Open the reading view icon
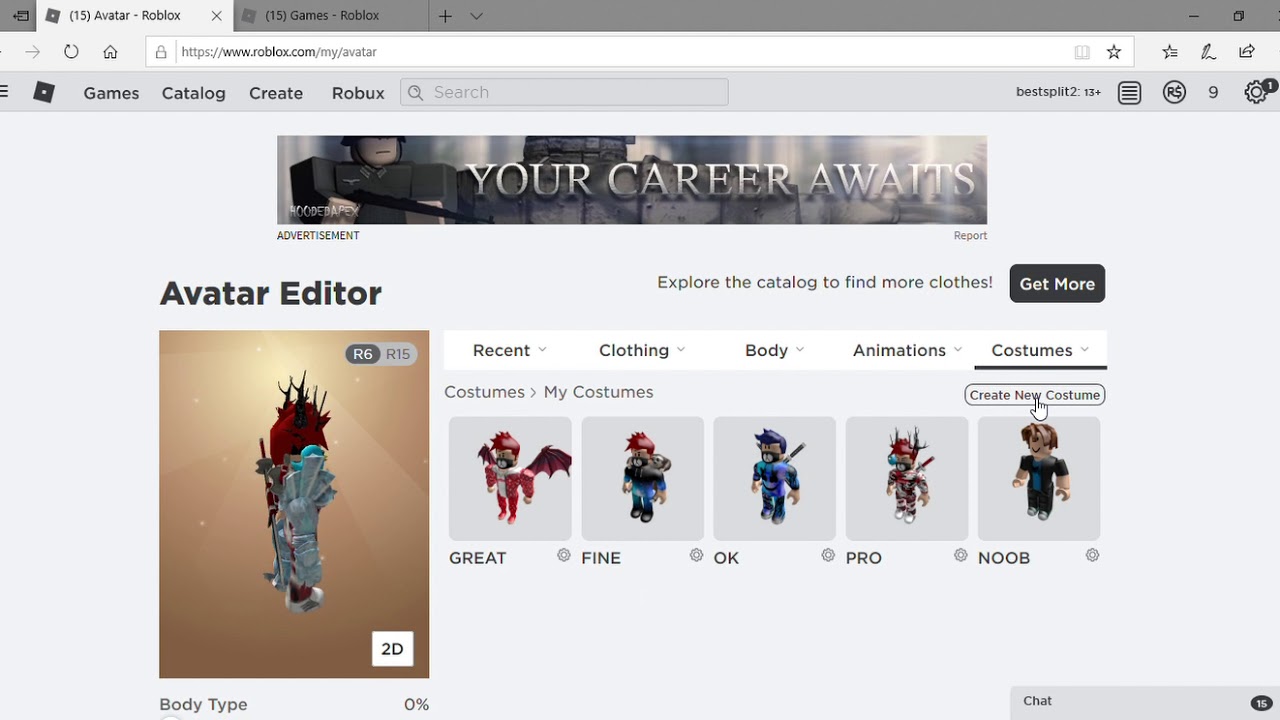The height and width of the screenshot is (720, 1280). [x=1081, y=52]
